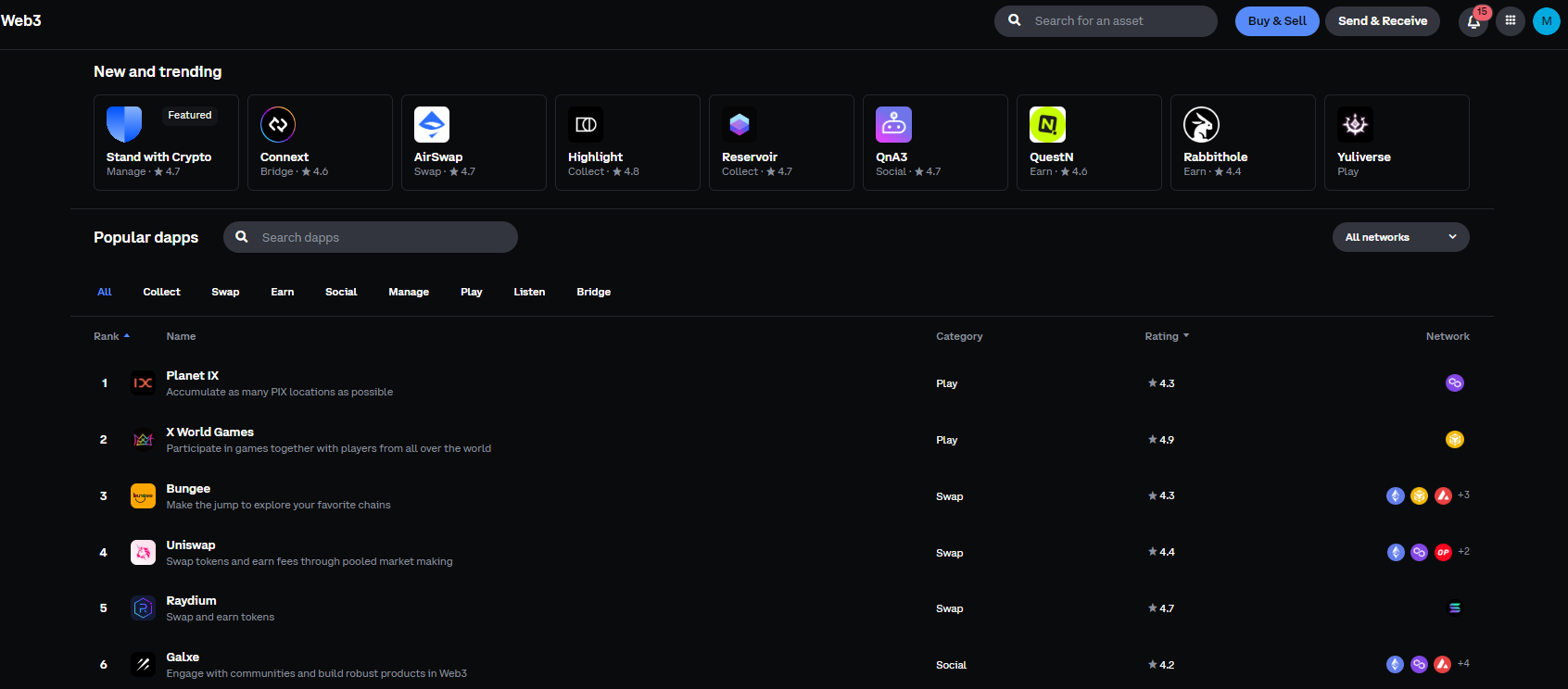Select the QnA3 robot icon
Screen dimensions: 1568x689
coord(893,124)
